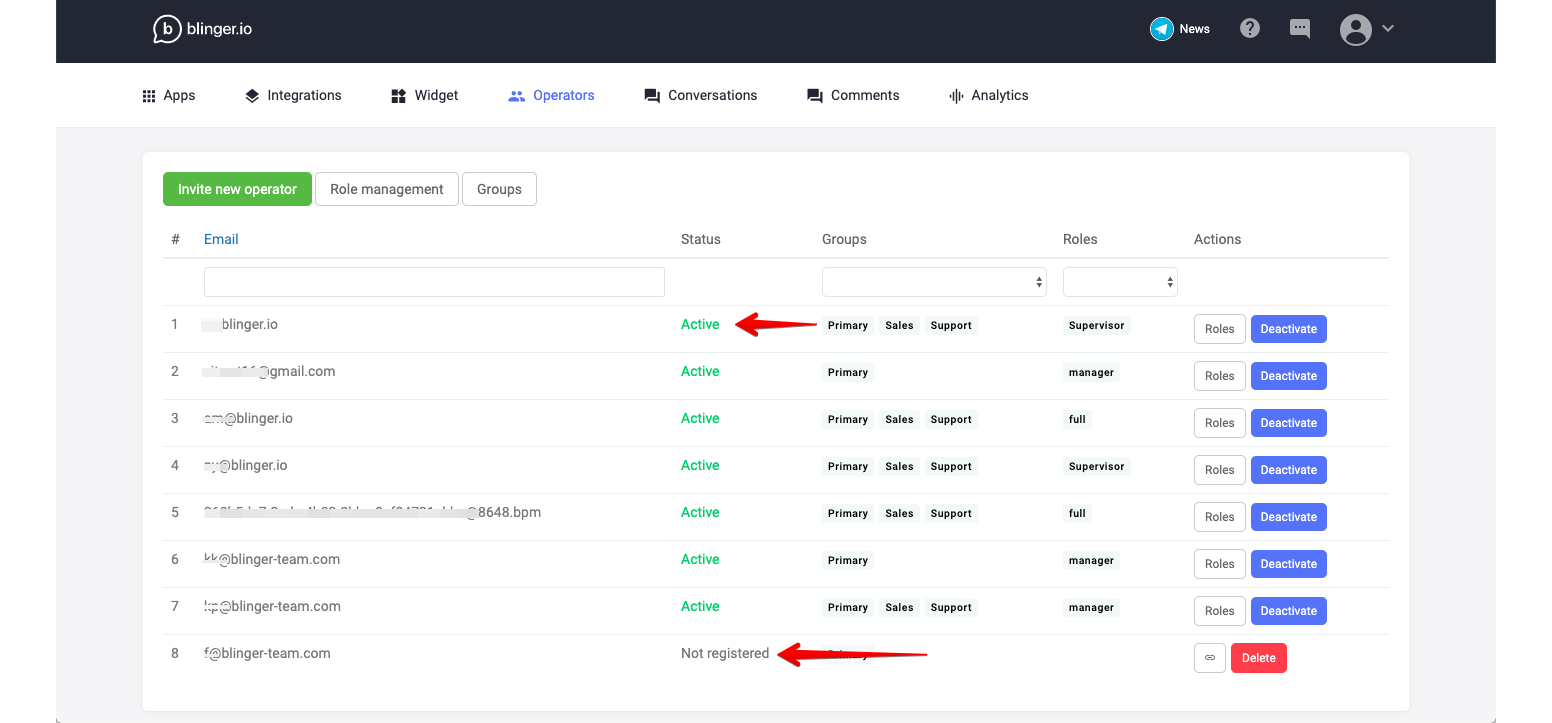Image resolution: width=1552 pixels, height=723 pixels.
Task: Click the Status column header
Action: click(x=701, y=239)
